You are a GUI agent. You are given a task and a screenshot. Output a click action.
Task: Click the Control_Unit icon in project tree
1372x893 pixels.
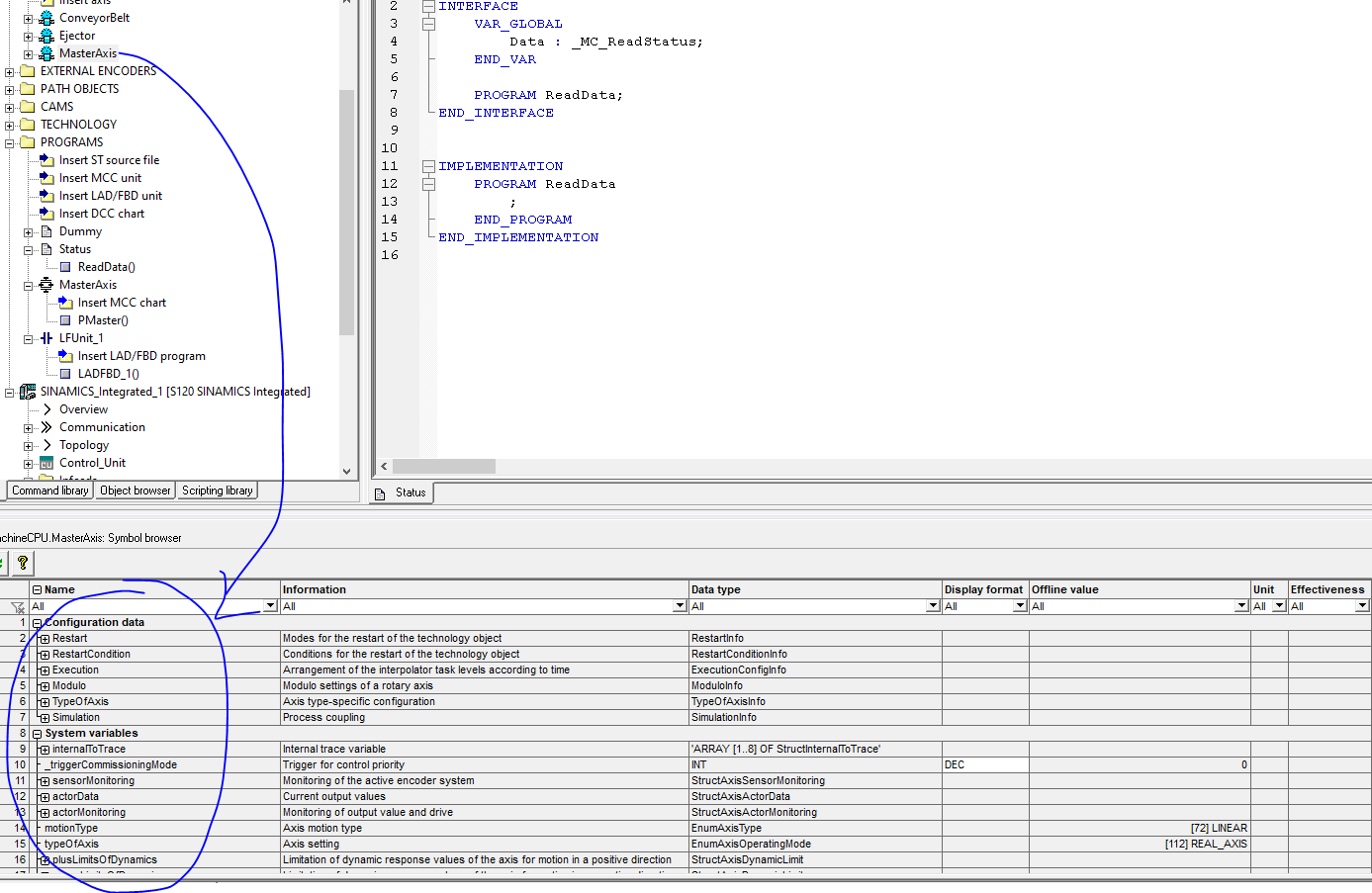point(46,463)
